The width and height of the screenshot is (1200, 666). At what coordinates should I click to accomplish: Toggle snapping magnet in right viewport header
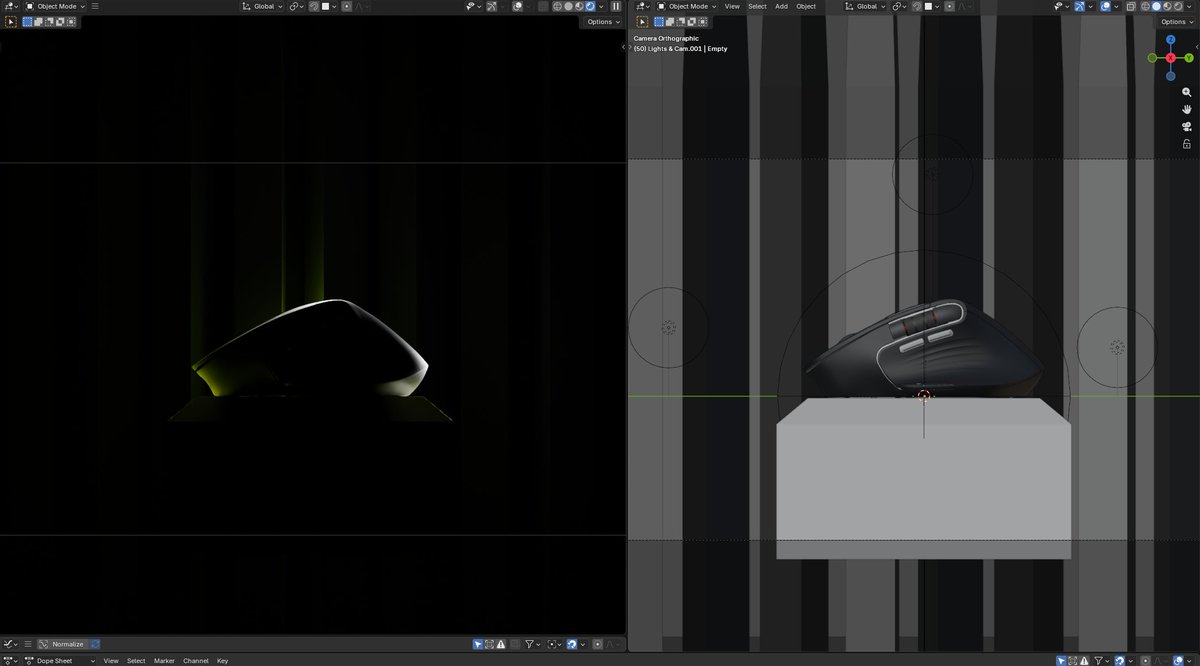click(x=917, y=6)
